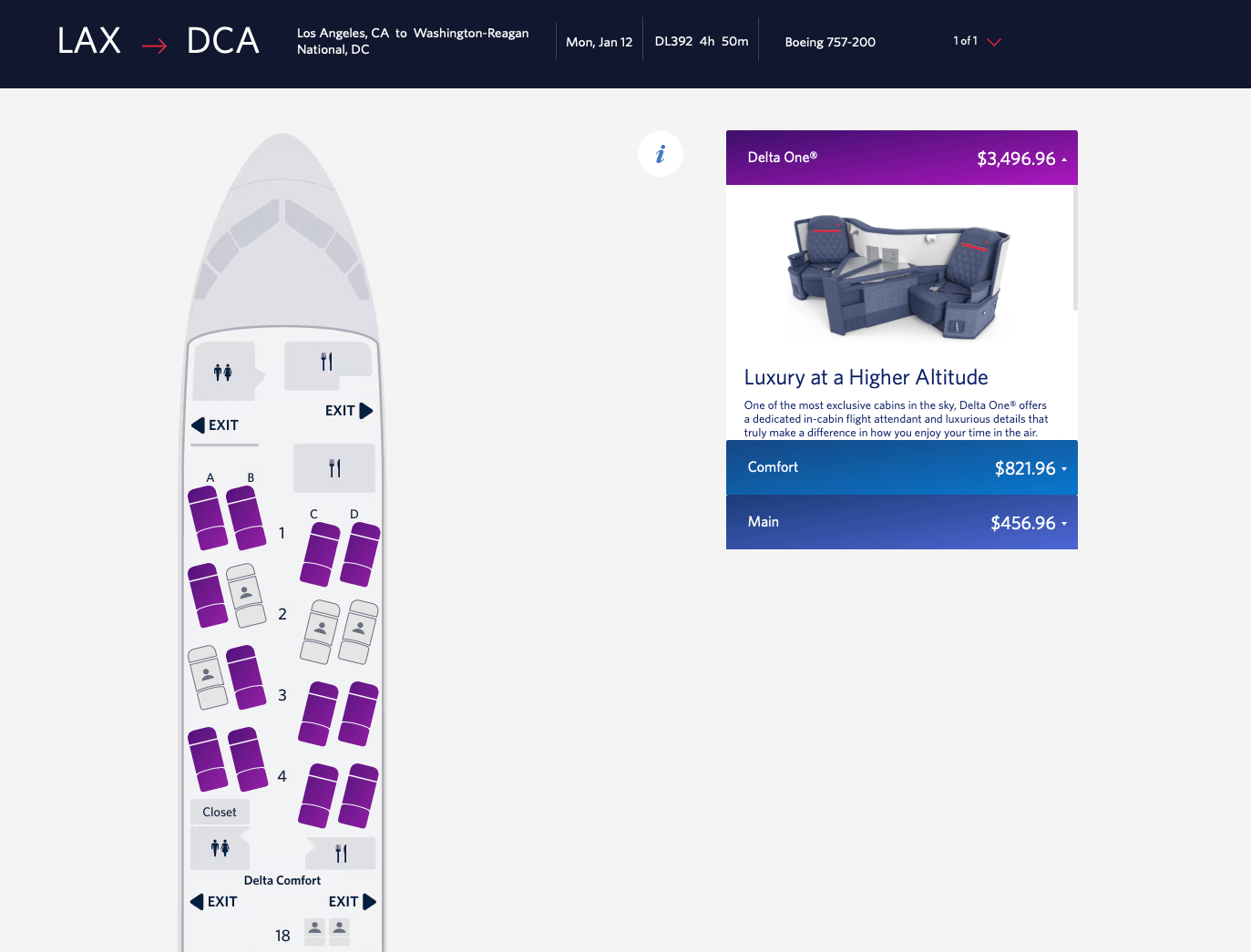The image size is (1251, 952).
Task: Select available seat 1B
Action: (x=246, y=517)
